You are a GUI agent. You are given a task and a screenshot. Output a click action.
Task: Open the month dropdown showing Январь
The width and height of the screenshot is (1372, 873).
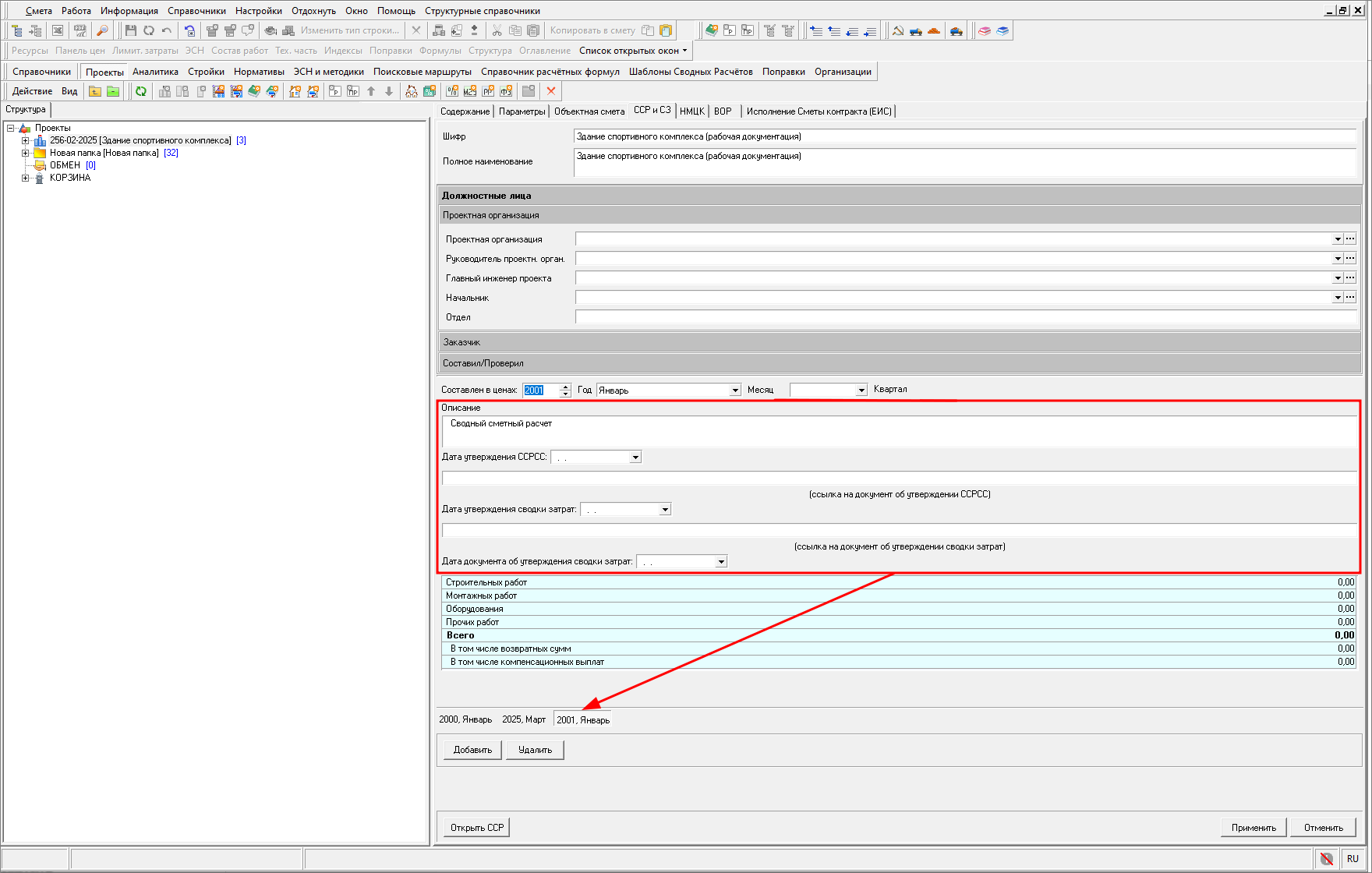tap(734, 391)
